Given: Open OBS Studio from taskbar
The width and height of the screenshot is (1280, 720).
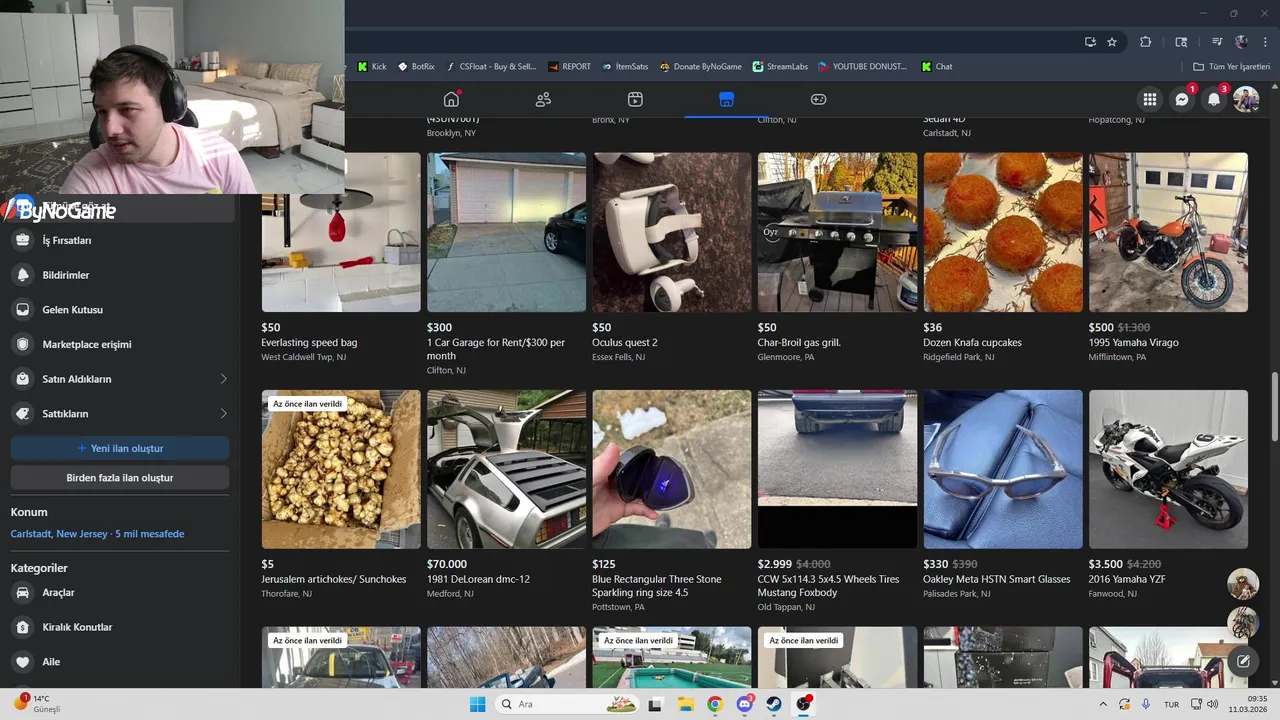Looking at the screenshot, I should 804,704.
